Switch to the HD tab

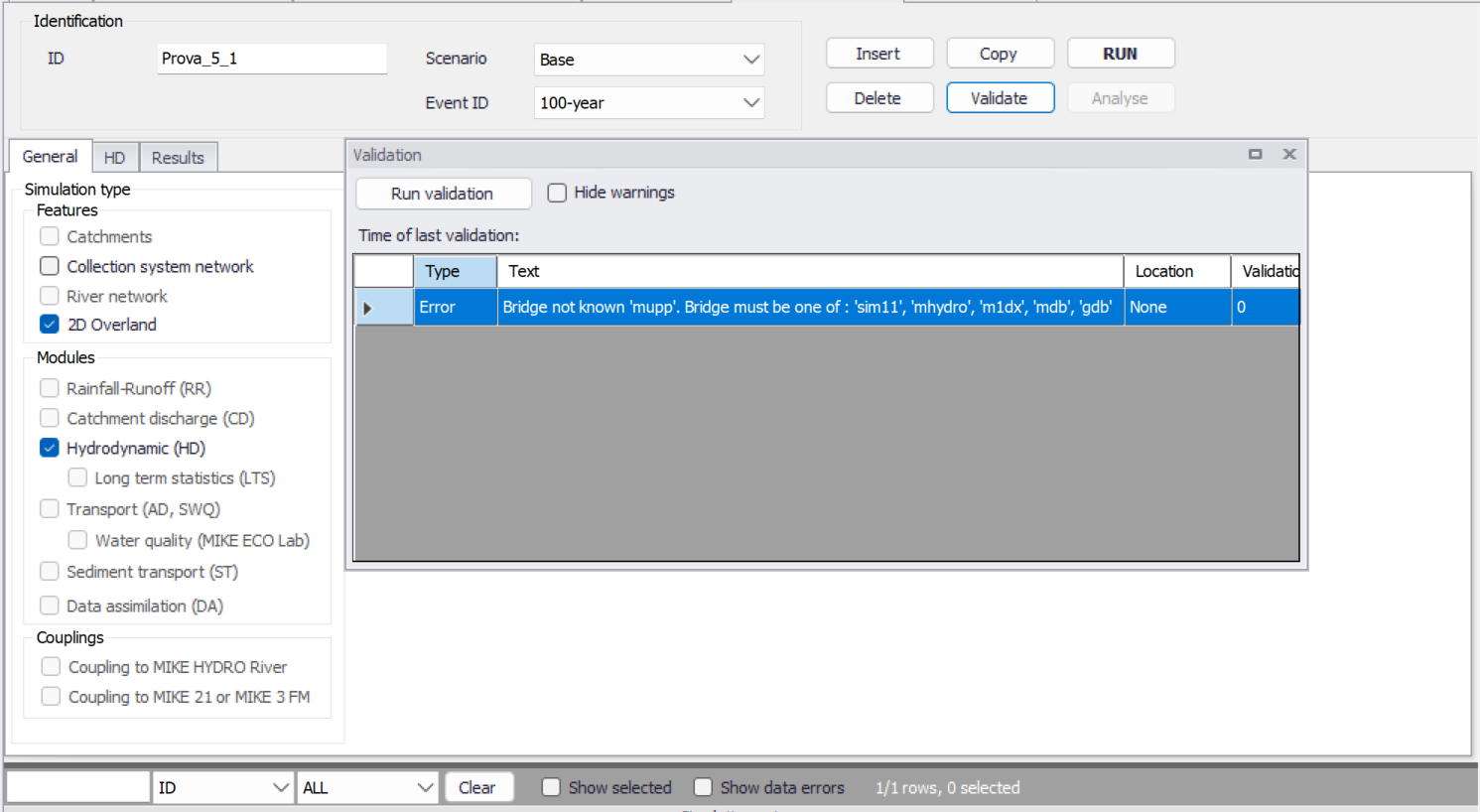click(x=114, y=158)
